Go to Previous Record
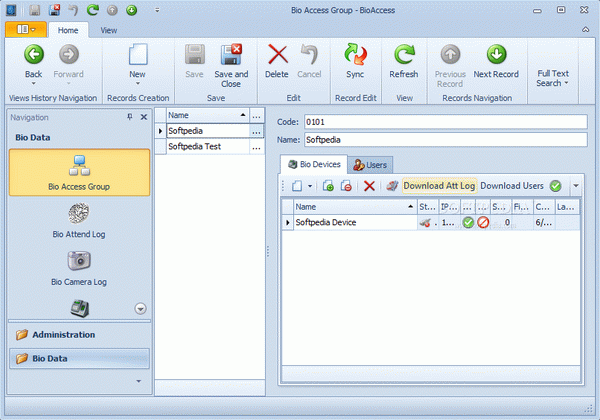The width and height of the screenshot is (600, 420). tap(450, 66)
